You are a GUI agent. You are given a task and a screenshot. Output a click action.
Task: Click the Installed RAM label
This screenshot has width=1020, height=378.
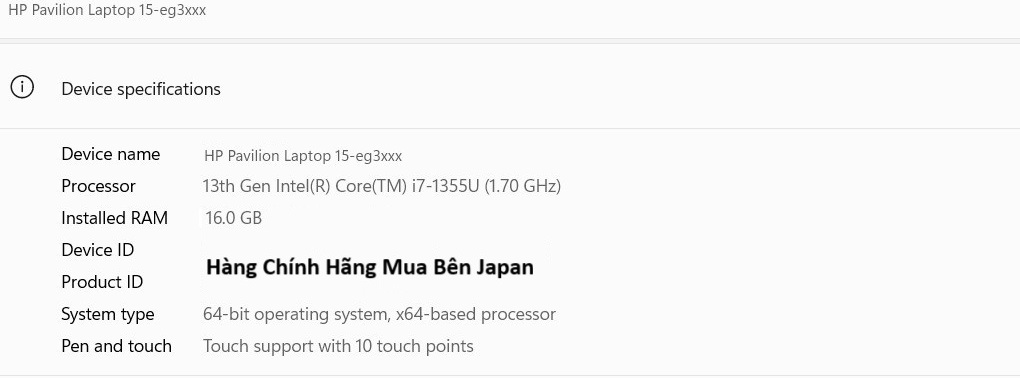point(114,218)
